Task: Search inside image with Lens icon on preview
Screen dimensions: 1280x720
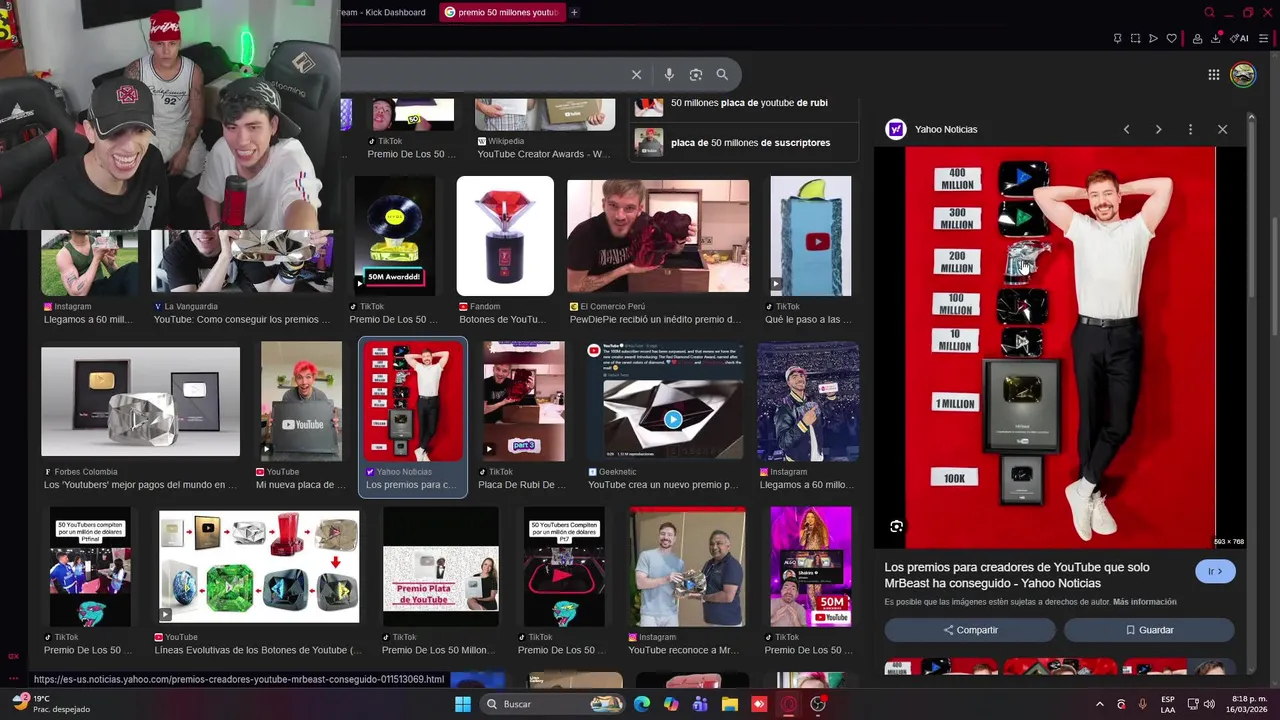Action: 896,526
